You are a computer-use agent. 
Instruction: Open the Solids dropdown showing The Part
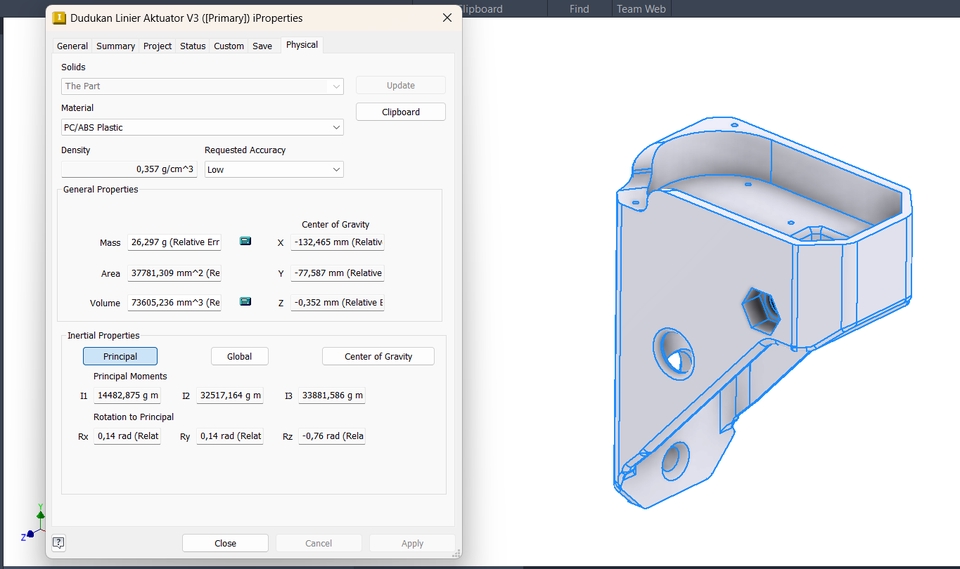point(202,86)
